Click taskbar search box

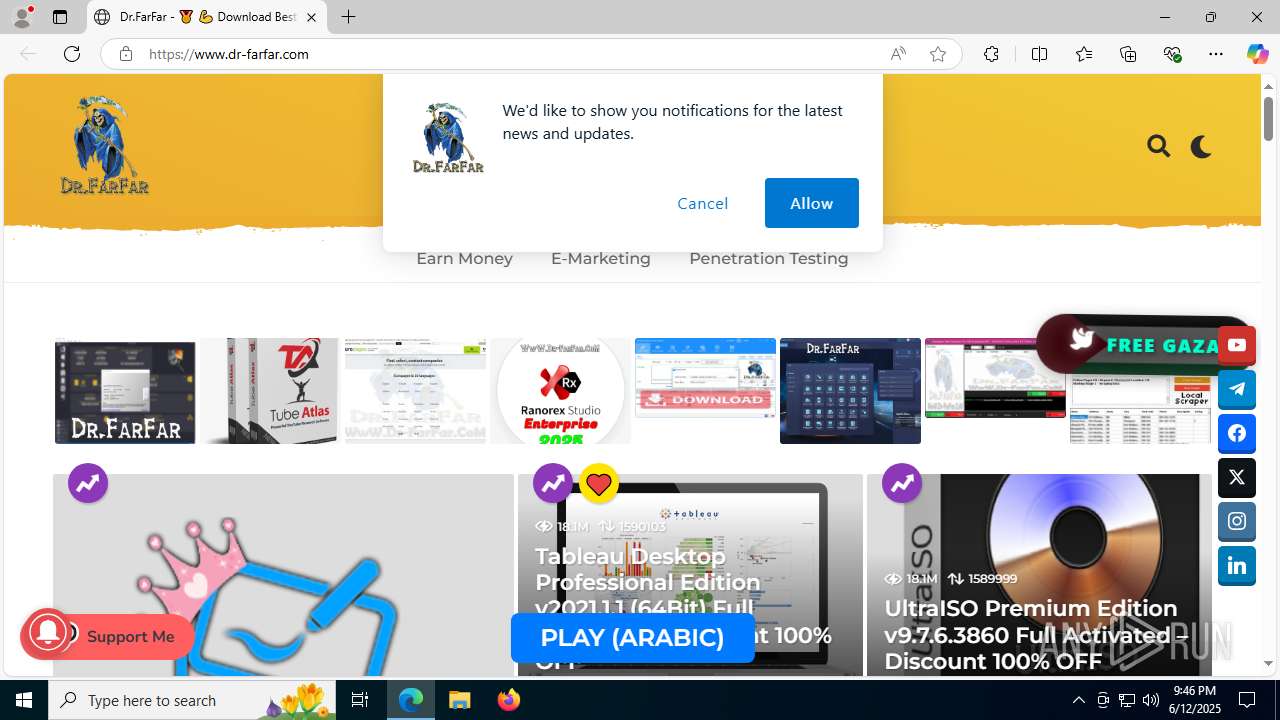tap(193, 700)
